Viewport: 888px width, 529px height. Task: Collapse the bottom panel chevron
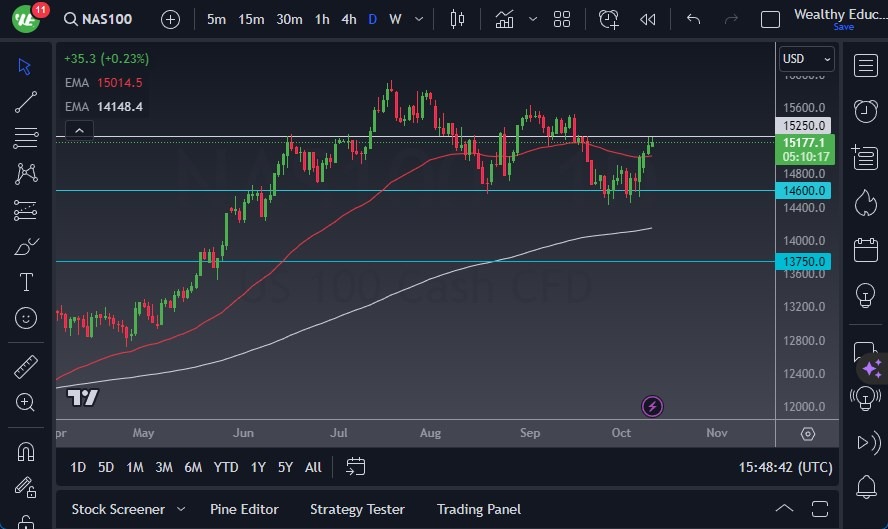(x=785, y=509)
